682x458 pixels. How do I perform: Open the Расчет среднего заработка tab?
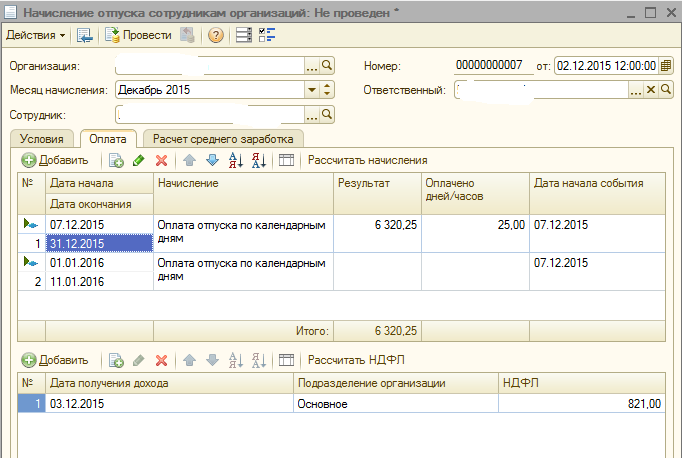click(224, 139)
